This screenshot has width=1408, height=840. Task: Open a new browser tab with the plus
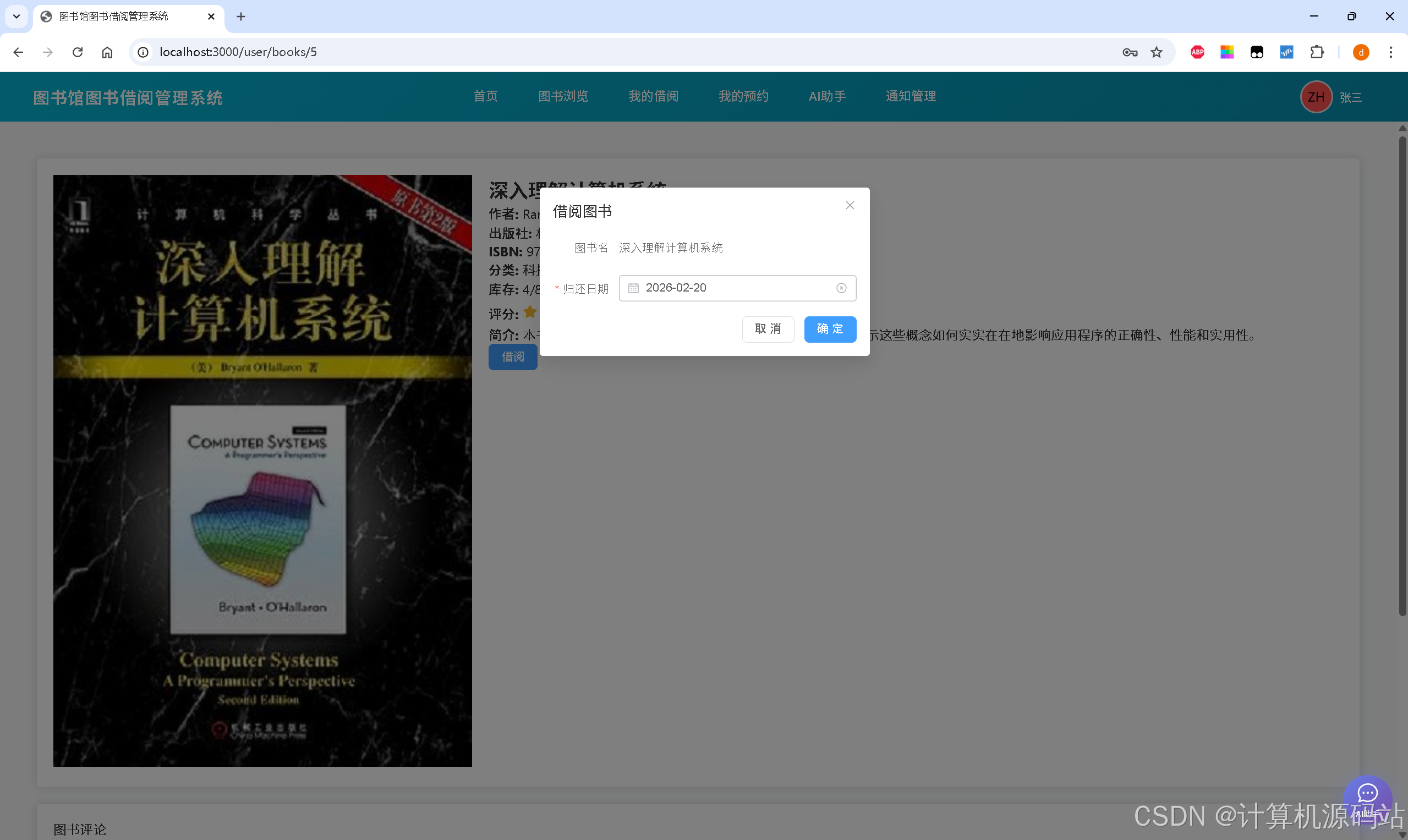coord(241,17)
